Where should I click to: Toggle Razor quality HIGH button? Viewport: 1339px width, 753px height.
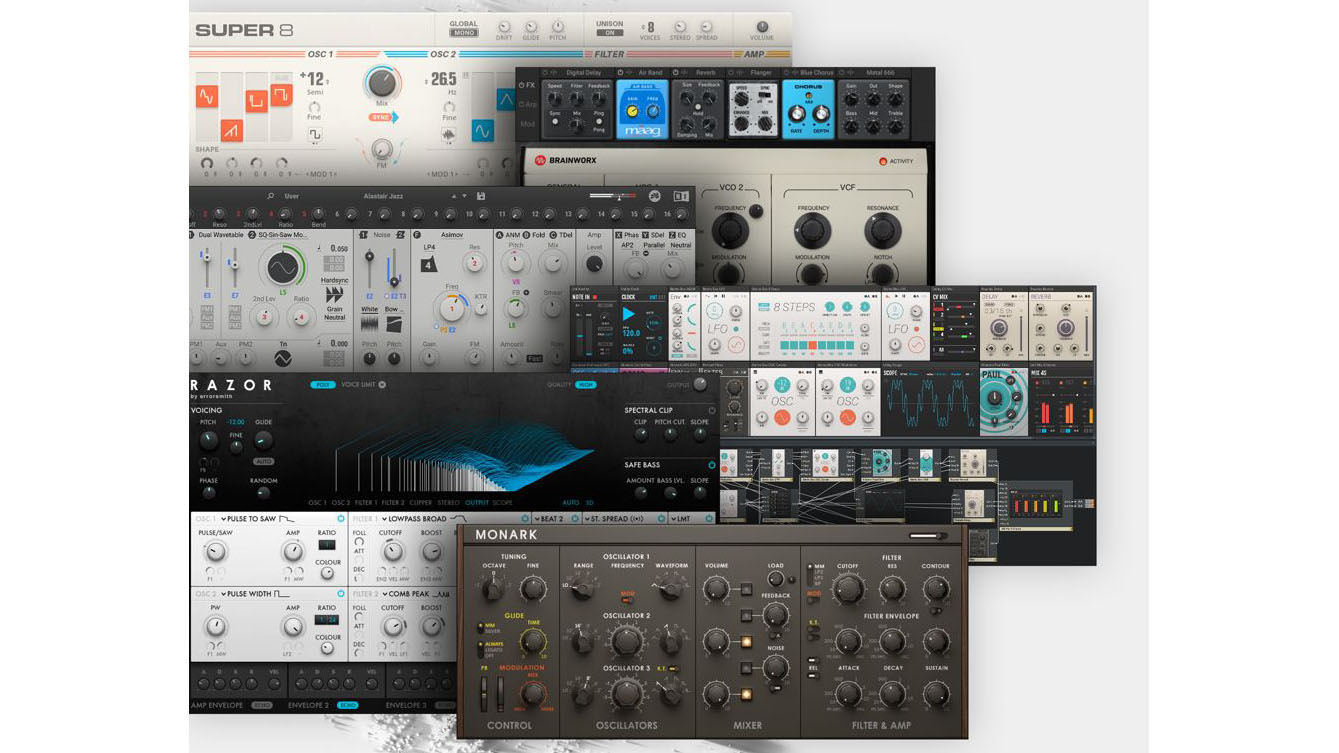click(585, 385)
